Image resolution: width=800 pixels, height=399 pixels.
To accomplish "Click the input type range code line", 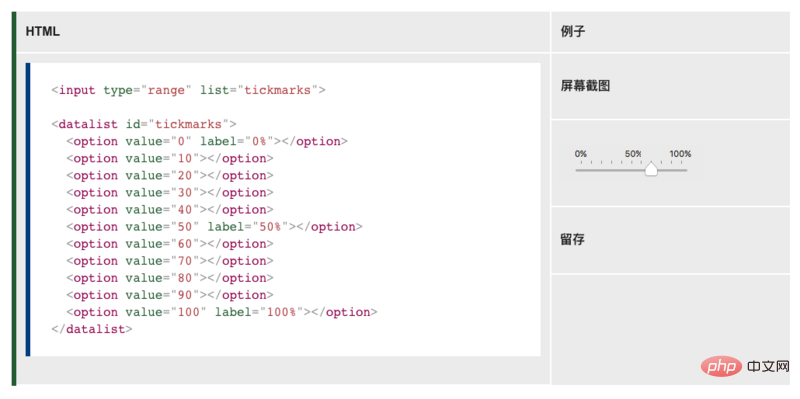I will tap(188, 90).
